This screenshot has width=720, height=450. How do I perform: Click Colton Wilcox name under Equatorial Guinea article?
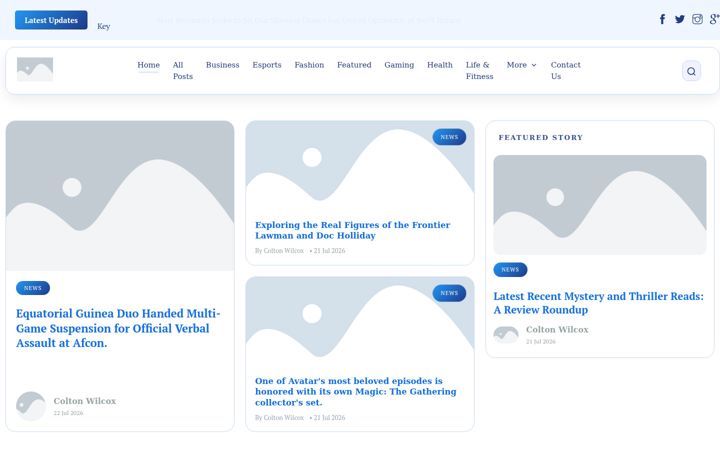(84, 401)
